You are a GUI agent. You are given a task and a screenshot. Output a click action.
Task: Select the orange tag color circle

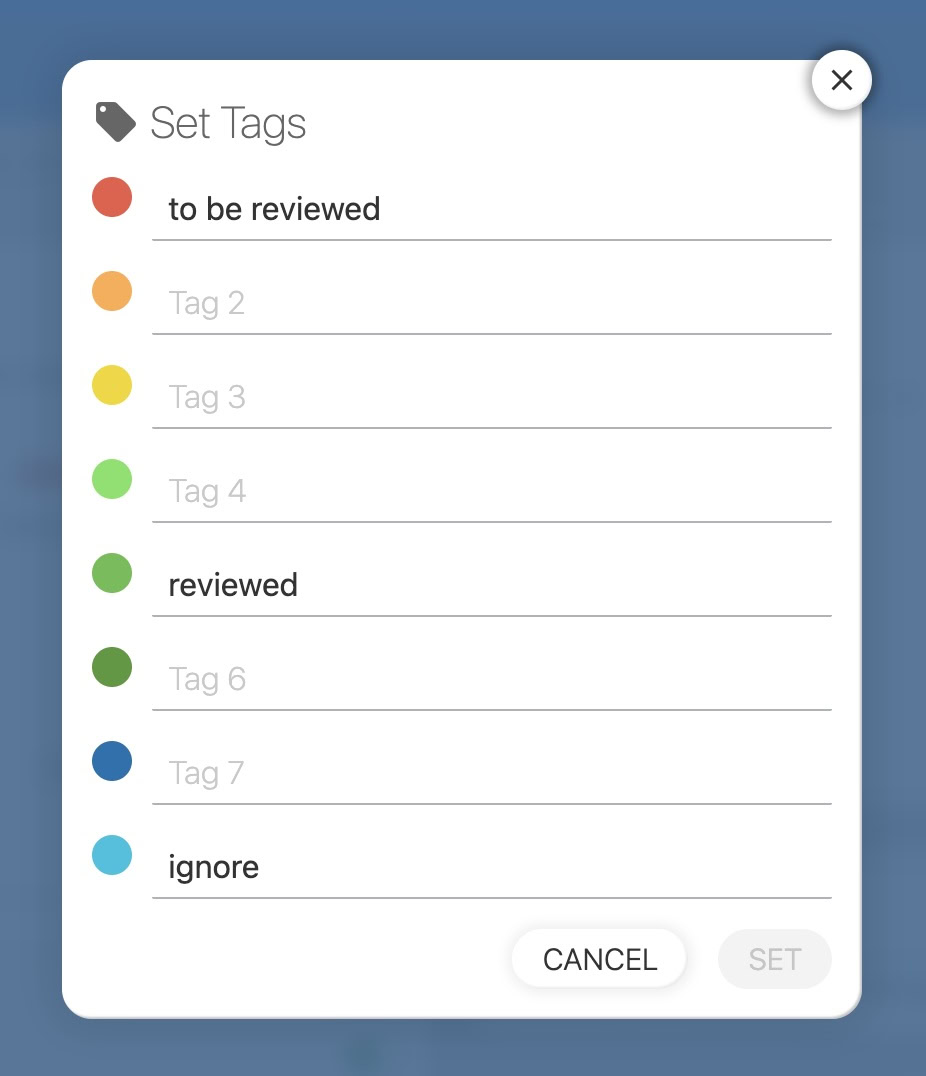tap(112, 291)
